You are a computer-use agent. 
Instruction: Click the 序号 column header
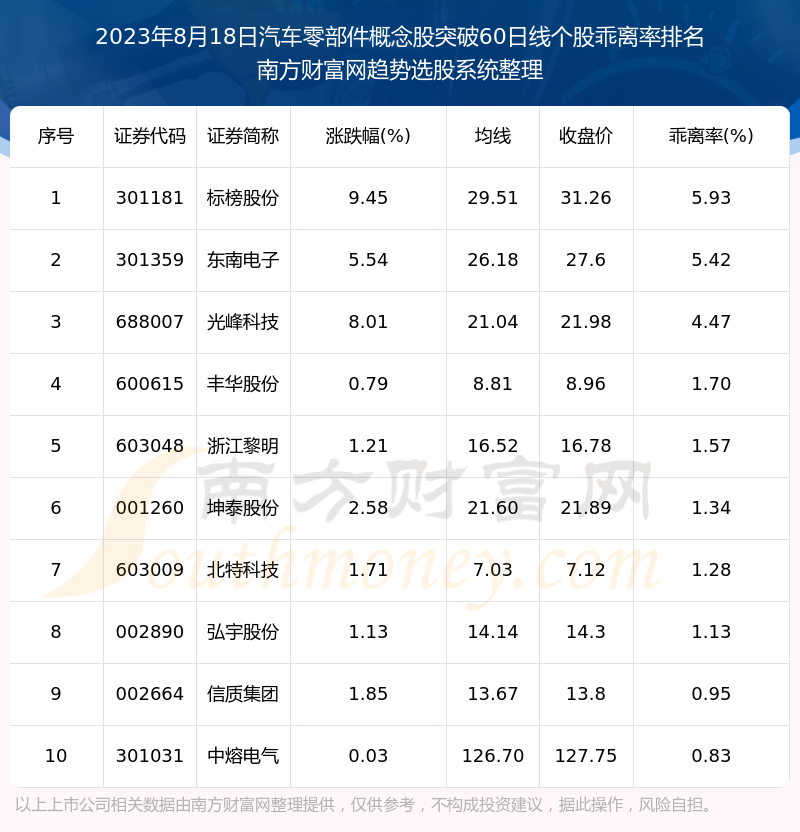pyautogui.click(x=56, y=136)
